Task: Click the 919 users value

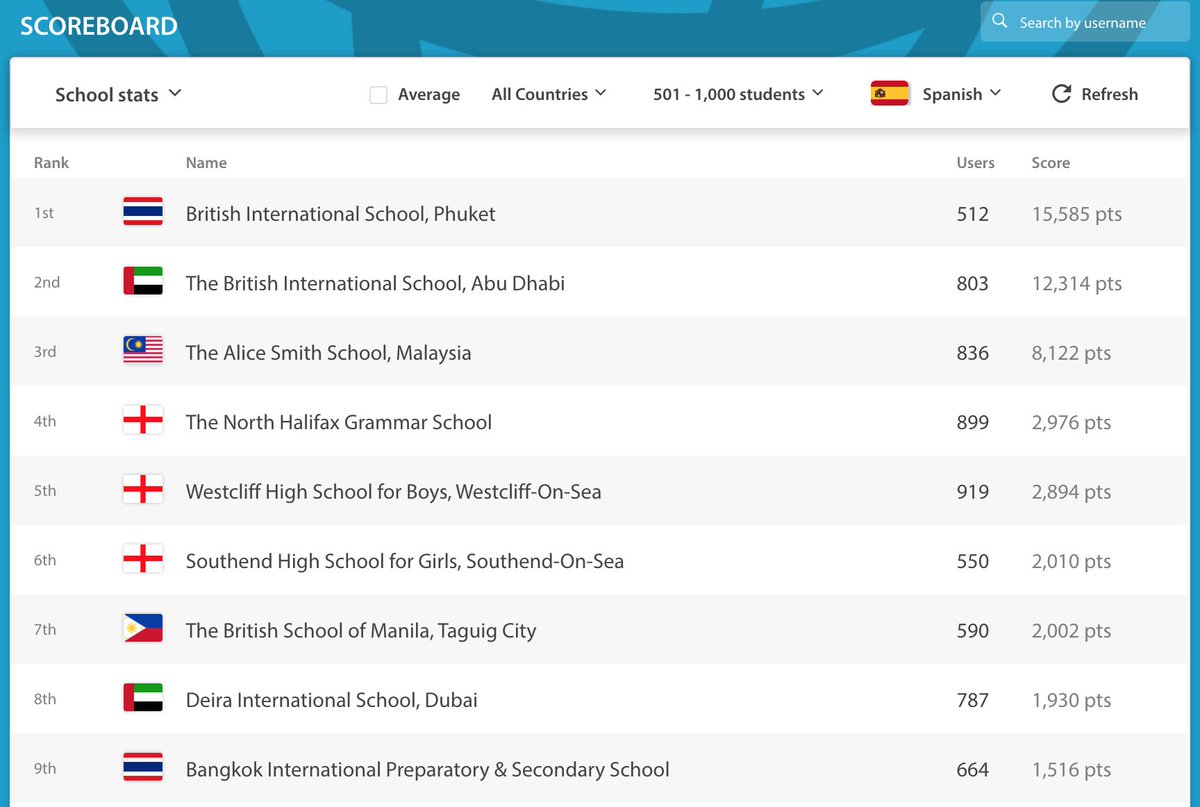Action: pyautogui.click(x=972, y=492)
